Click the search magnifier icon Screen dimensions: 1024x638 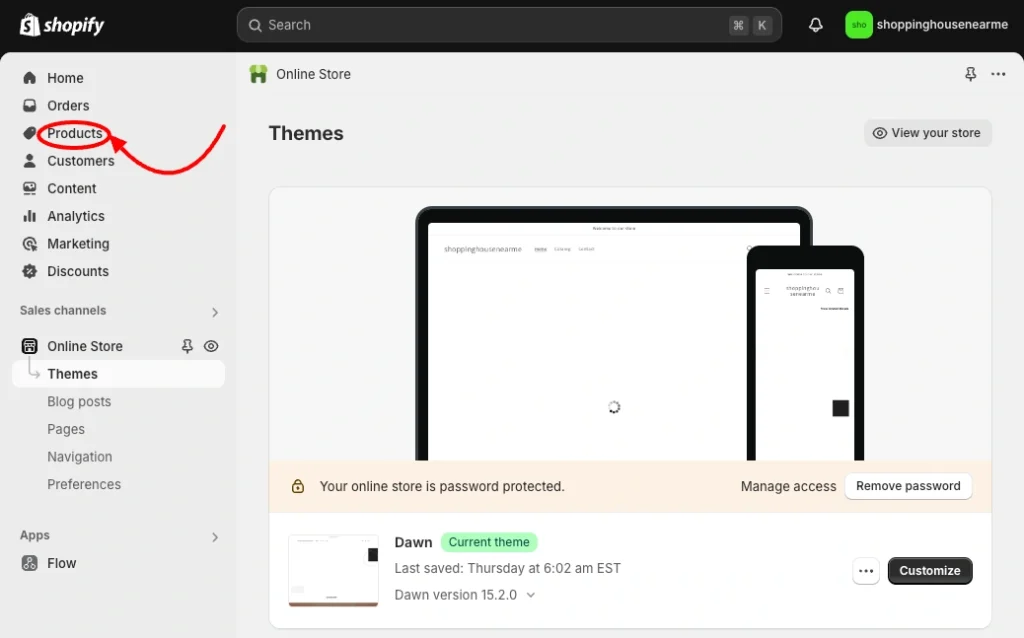tap(255, 25)
